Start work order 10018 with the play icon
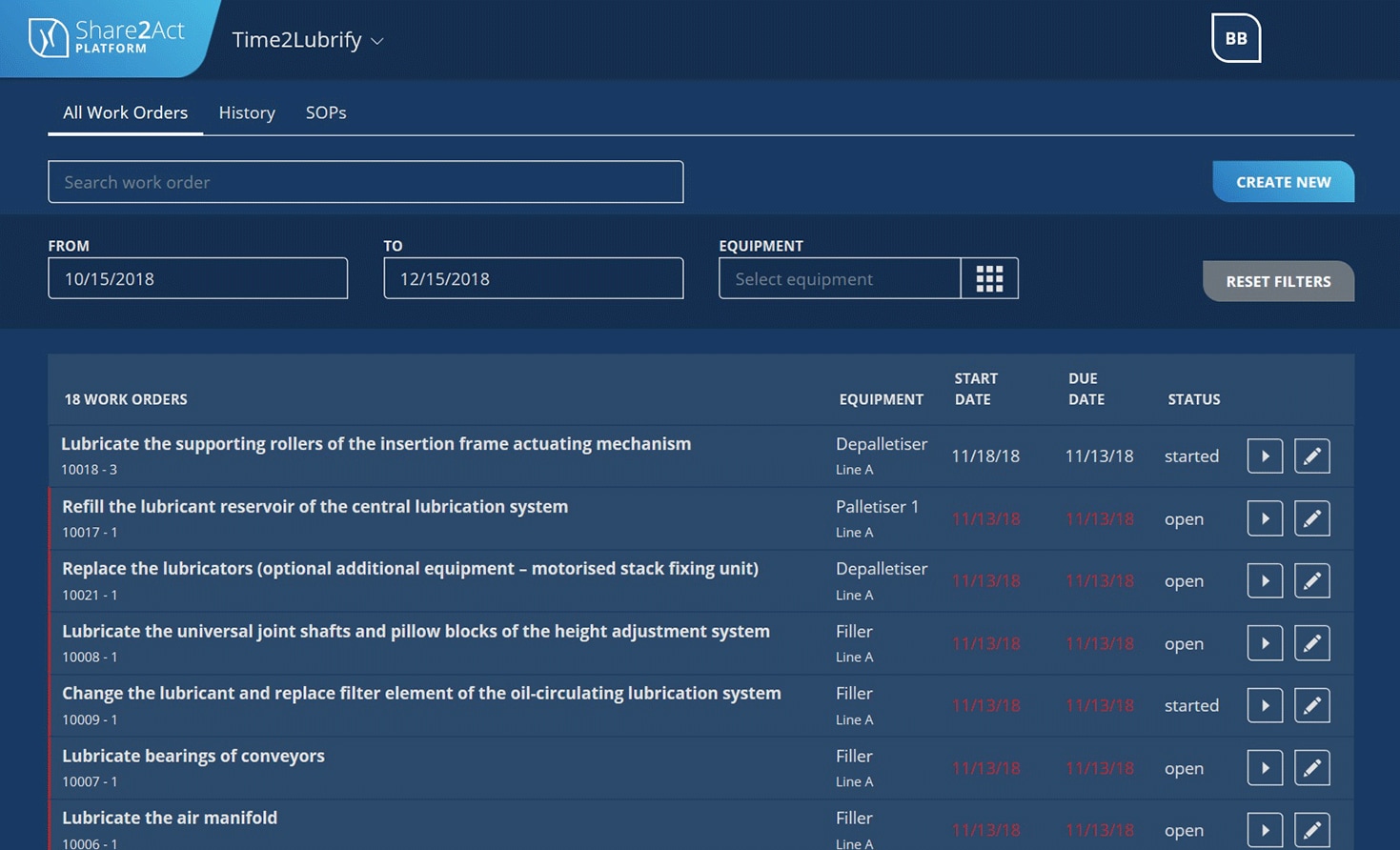This screenshot has height=850, width=1400. [1265, 456]
